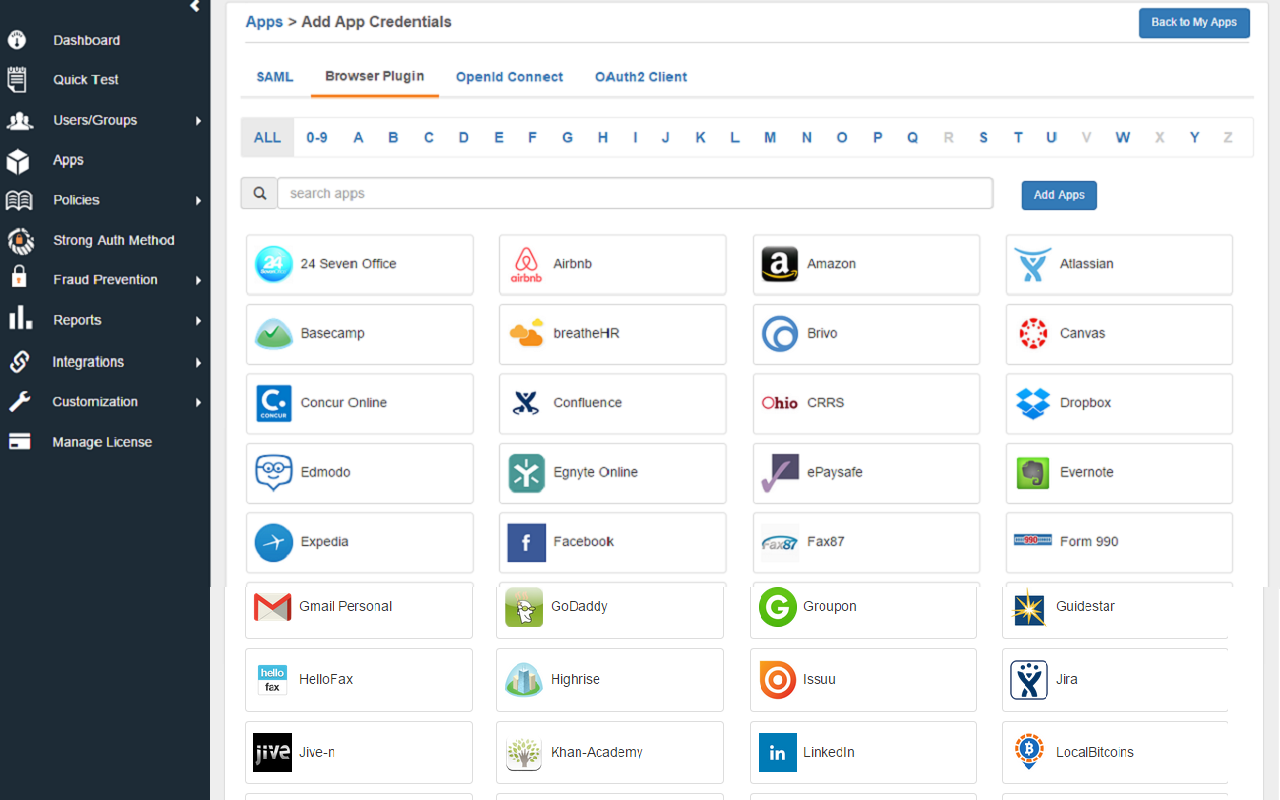Collapse the sidebar using top arrow

[x=195, y=6]
